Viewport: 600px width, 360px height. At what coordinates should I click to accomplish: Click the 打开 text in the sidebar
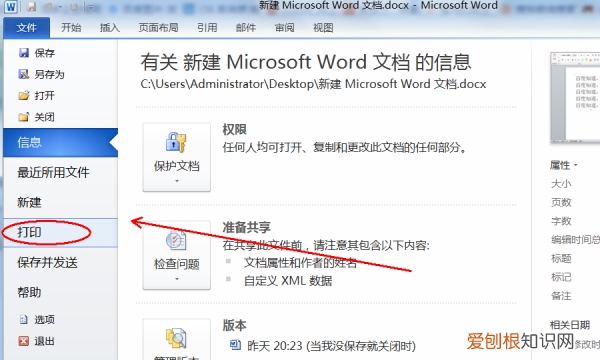pos(44,96)
